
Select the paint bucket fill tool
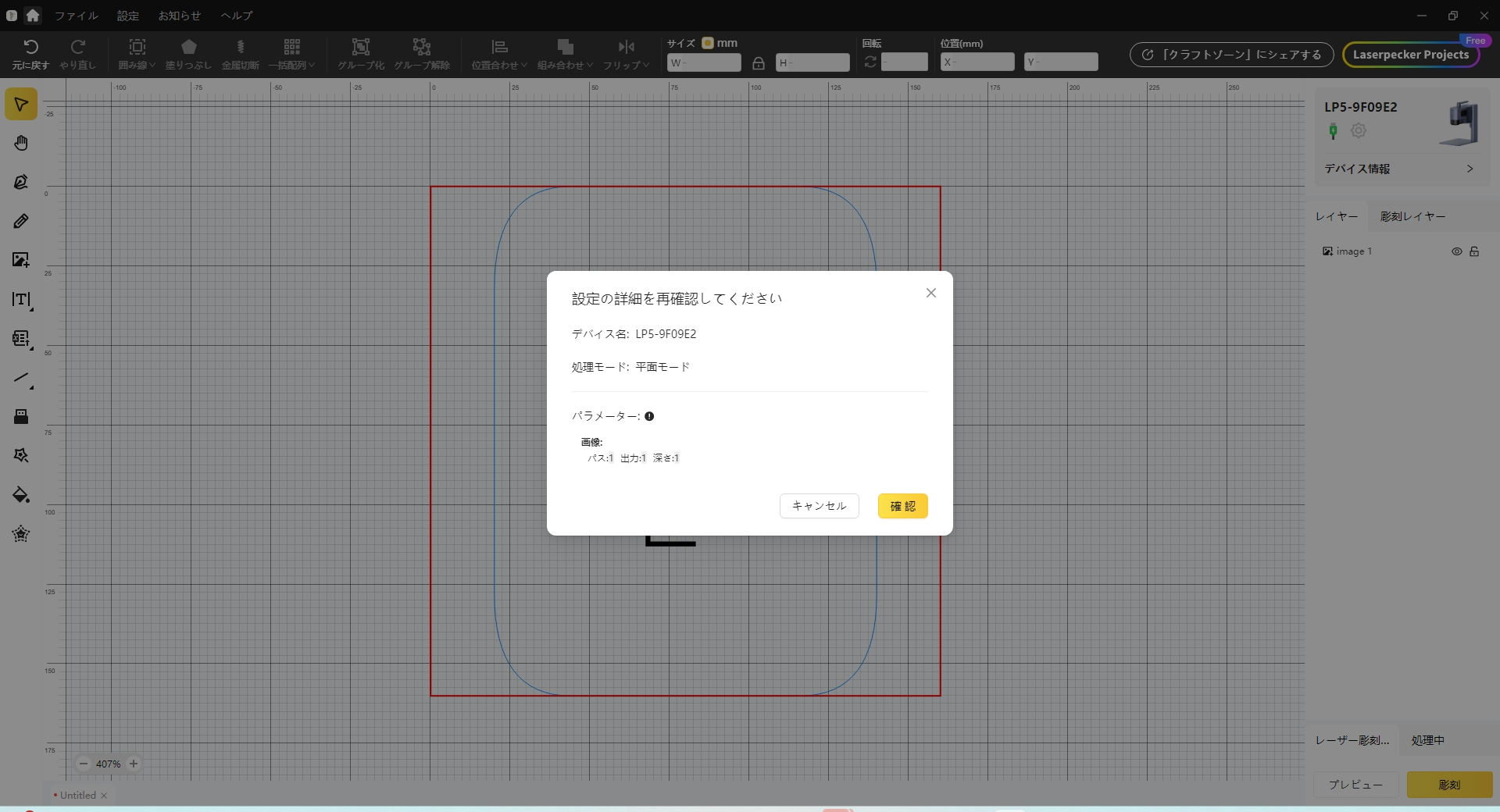coord(21,495)
